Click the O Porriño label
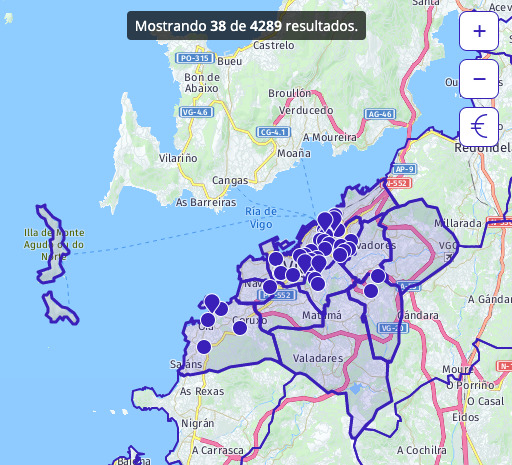 tap(470, 385)
